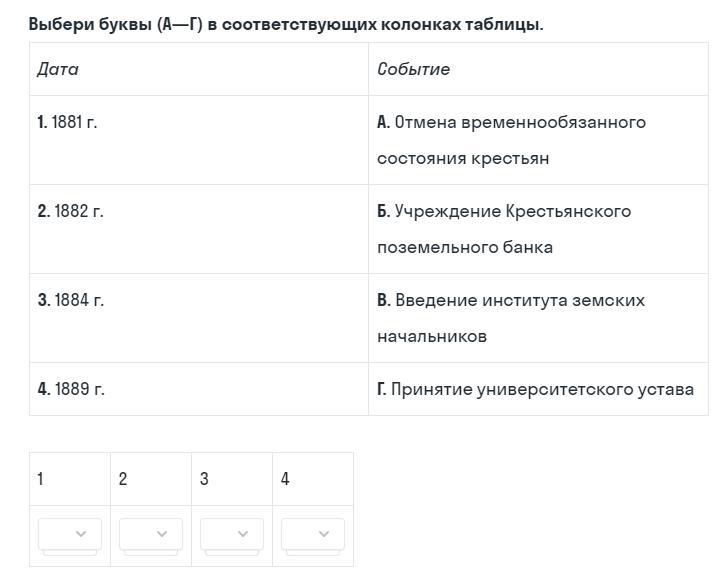Click event Г about университетского устава
This screenshot has width=714, height=572.
(538, 389)
